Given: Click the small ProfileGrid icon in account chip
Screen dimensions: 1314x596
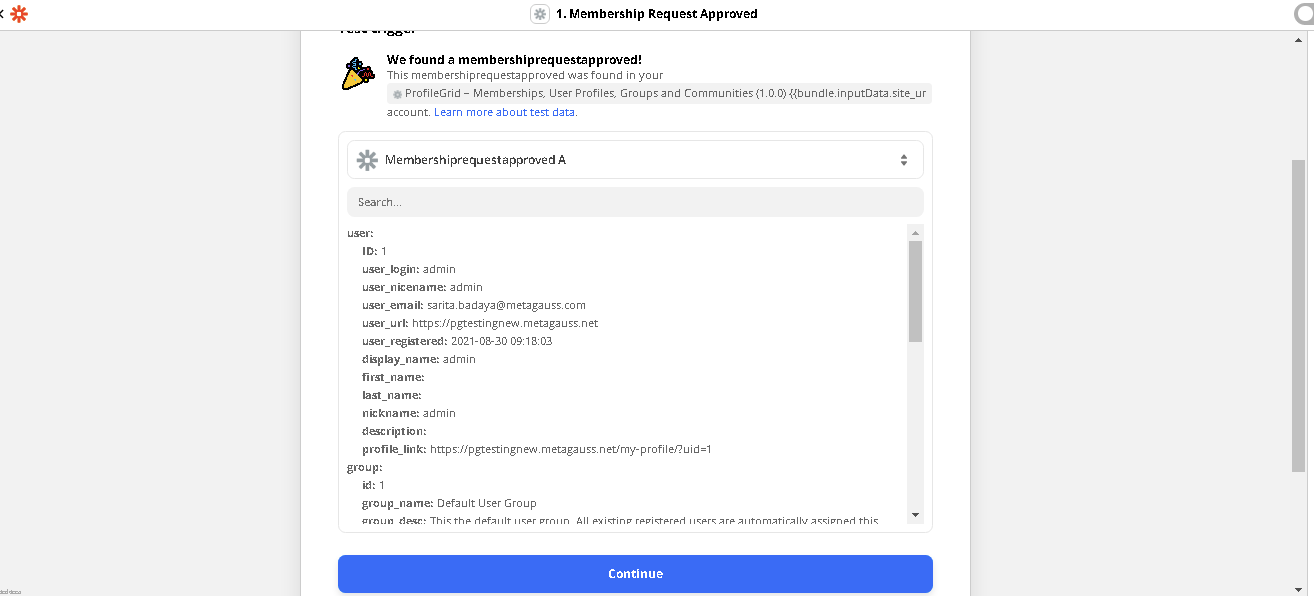Looking at the screenshot, I should coord(397,94).
